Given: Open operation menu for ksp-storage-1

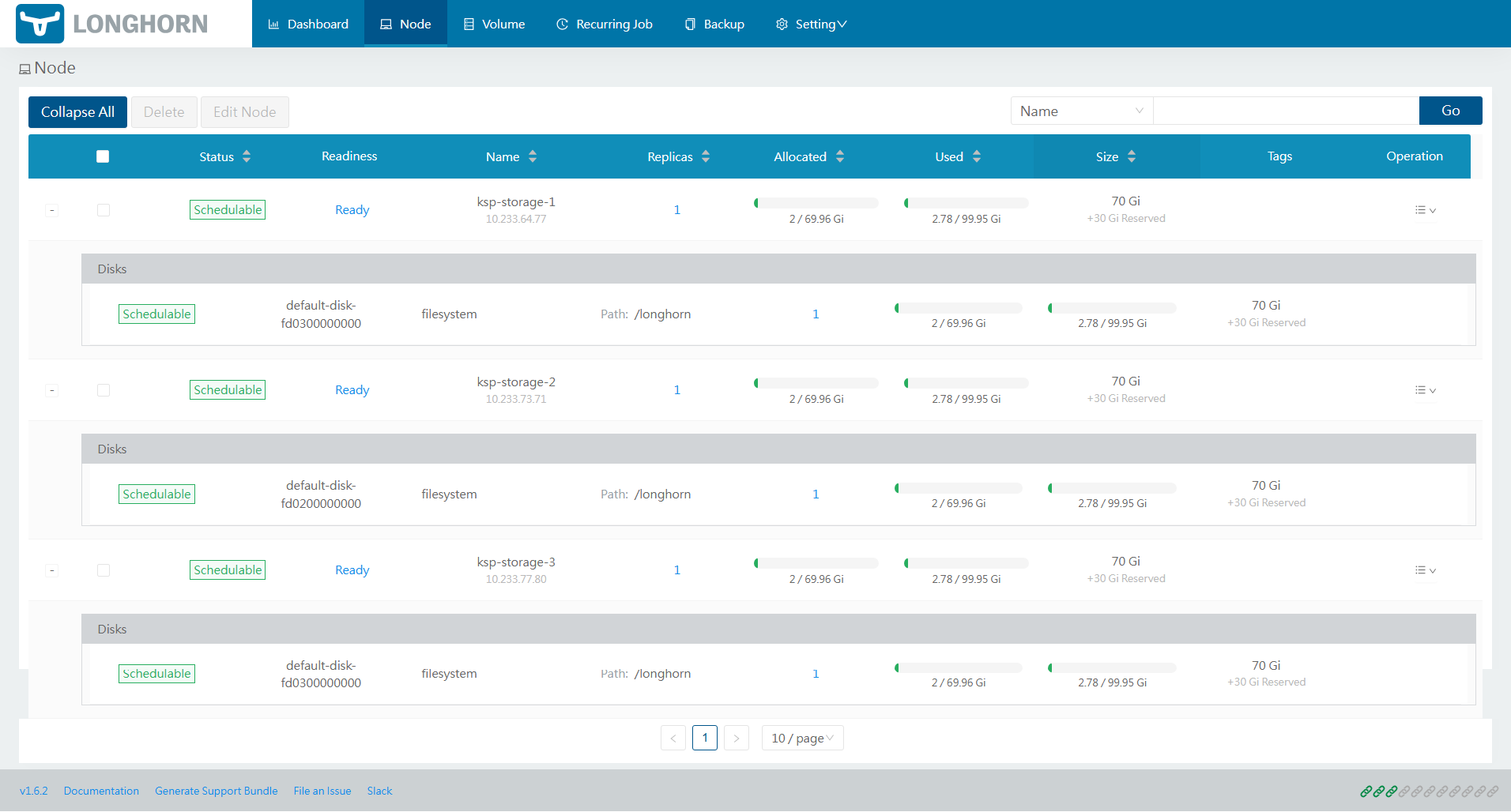Looking at the screenshot, I should (1425, 210).
